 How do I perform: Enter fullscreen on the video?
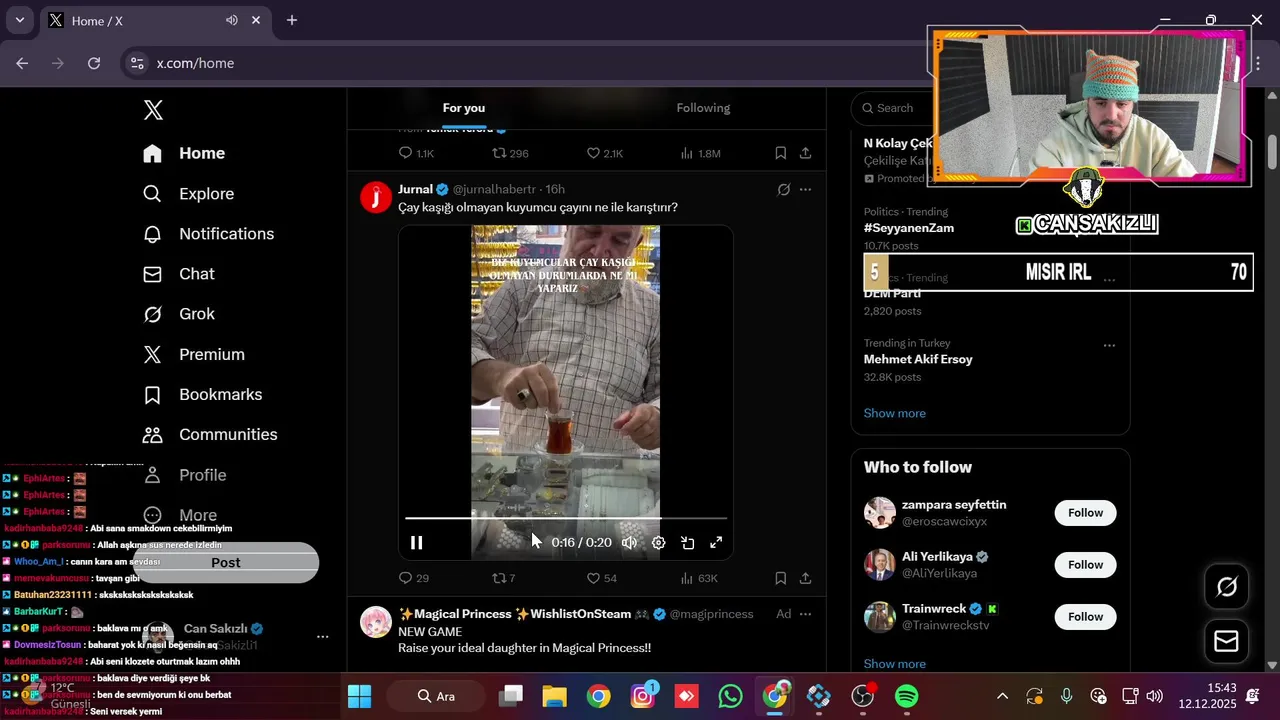point(716,543)
